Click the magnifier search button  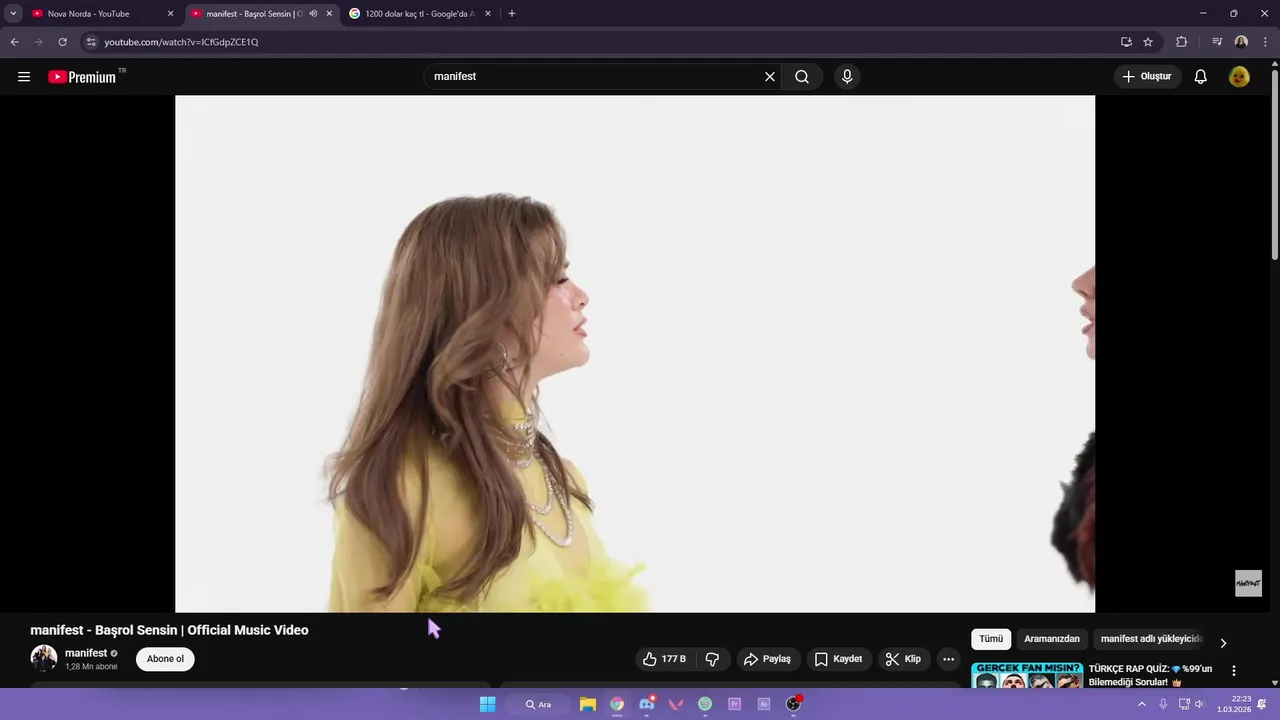coord(802,77)
